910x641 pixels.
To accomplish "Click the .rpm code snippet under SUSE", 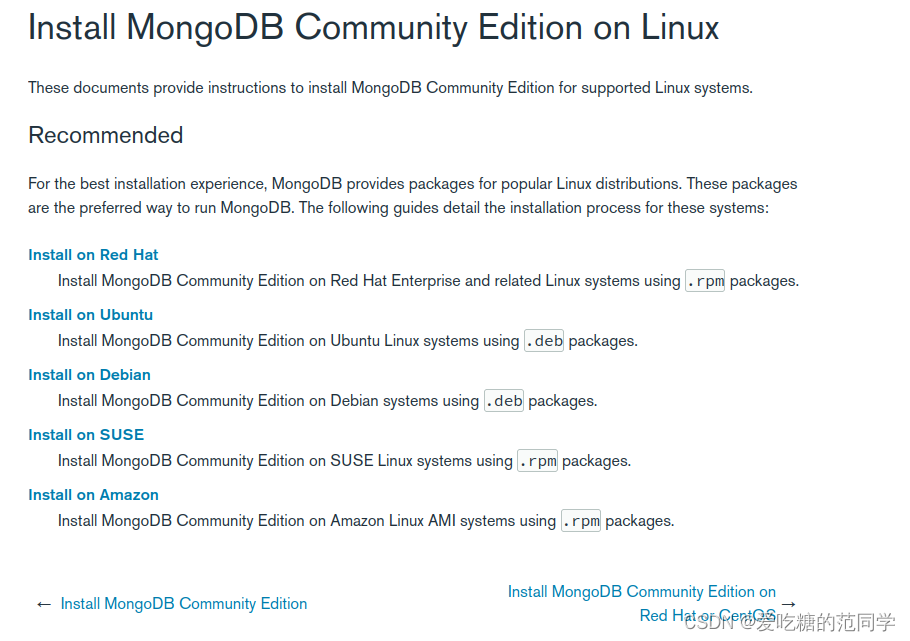I will pyautogui.click(x=537, y=461).
